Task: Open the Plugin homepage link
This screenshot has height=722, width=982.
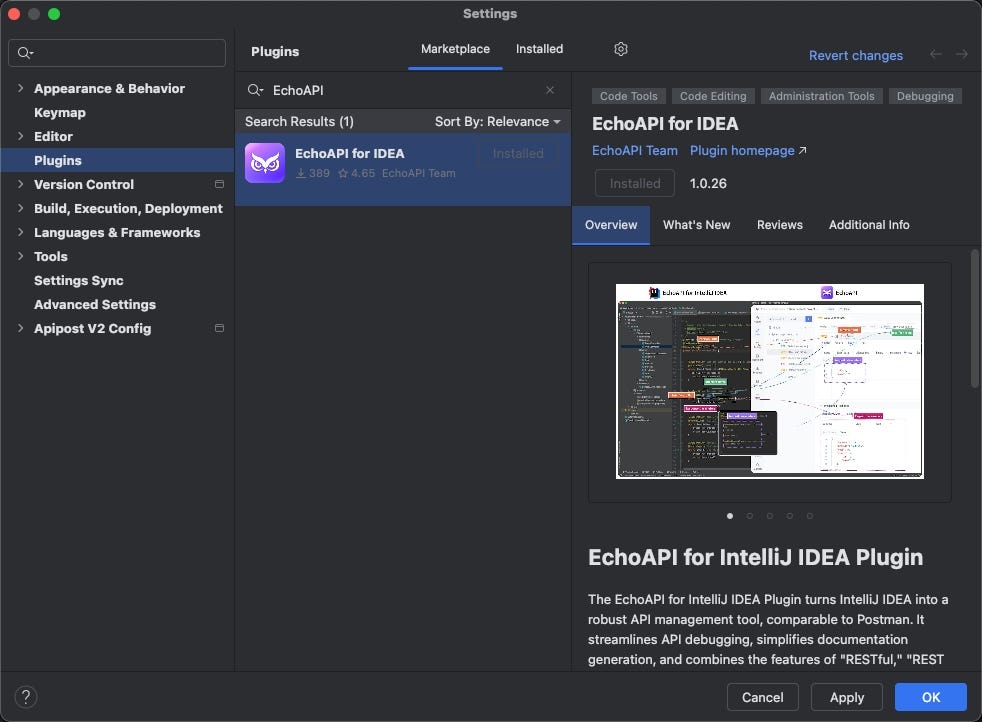Action: [741, 150]
